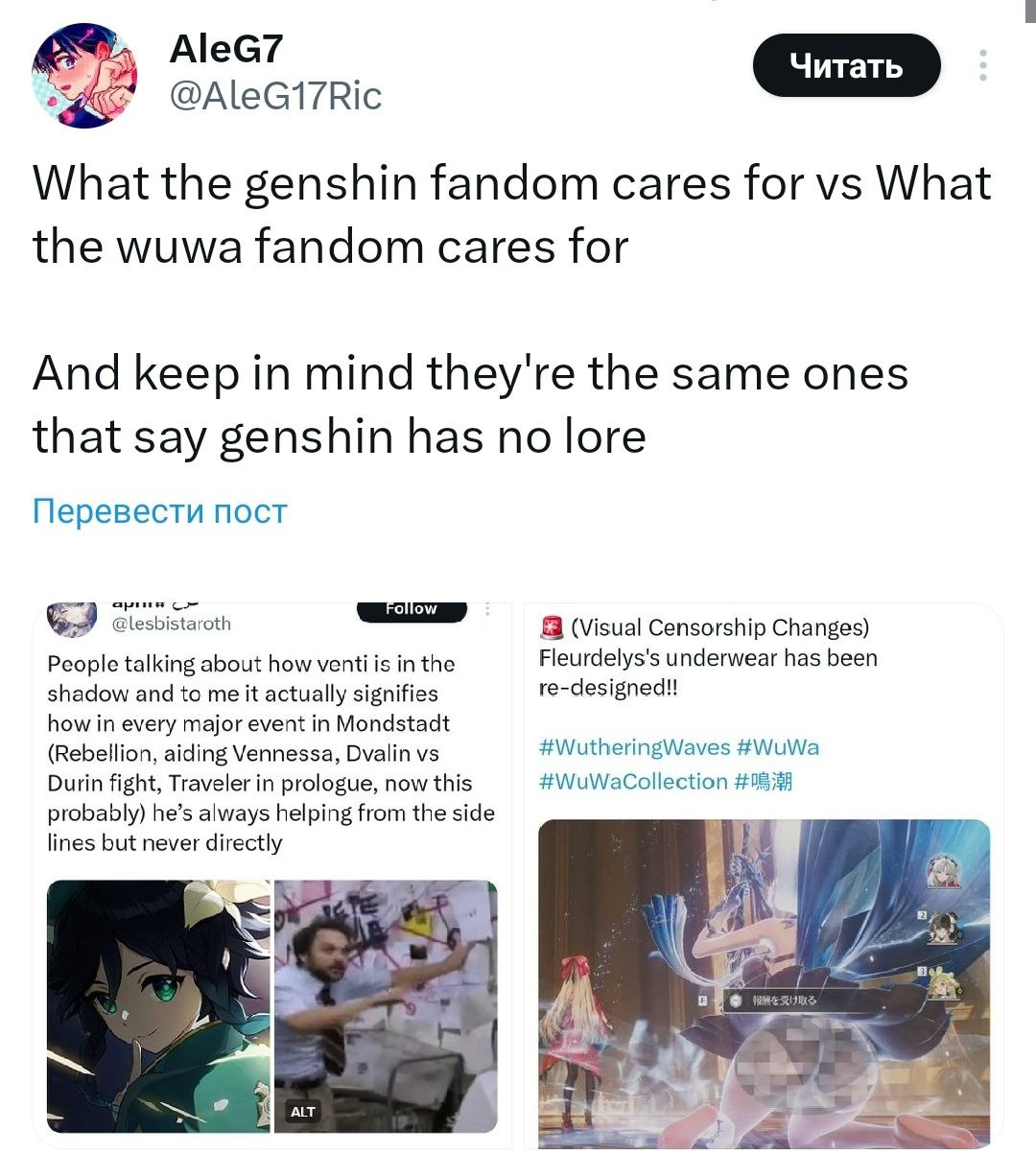Select the third party character portrait

(x=943, y=985)
